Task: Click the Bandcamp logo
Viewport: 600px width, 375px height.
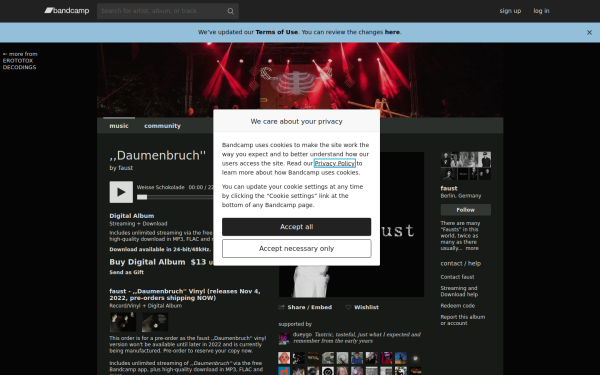Action: click(67, 11)
